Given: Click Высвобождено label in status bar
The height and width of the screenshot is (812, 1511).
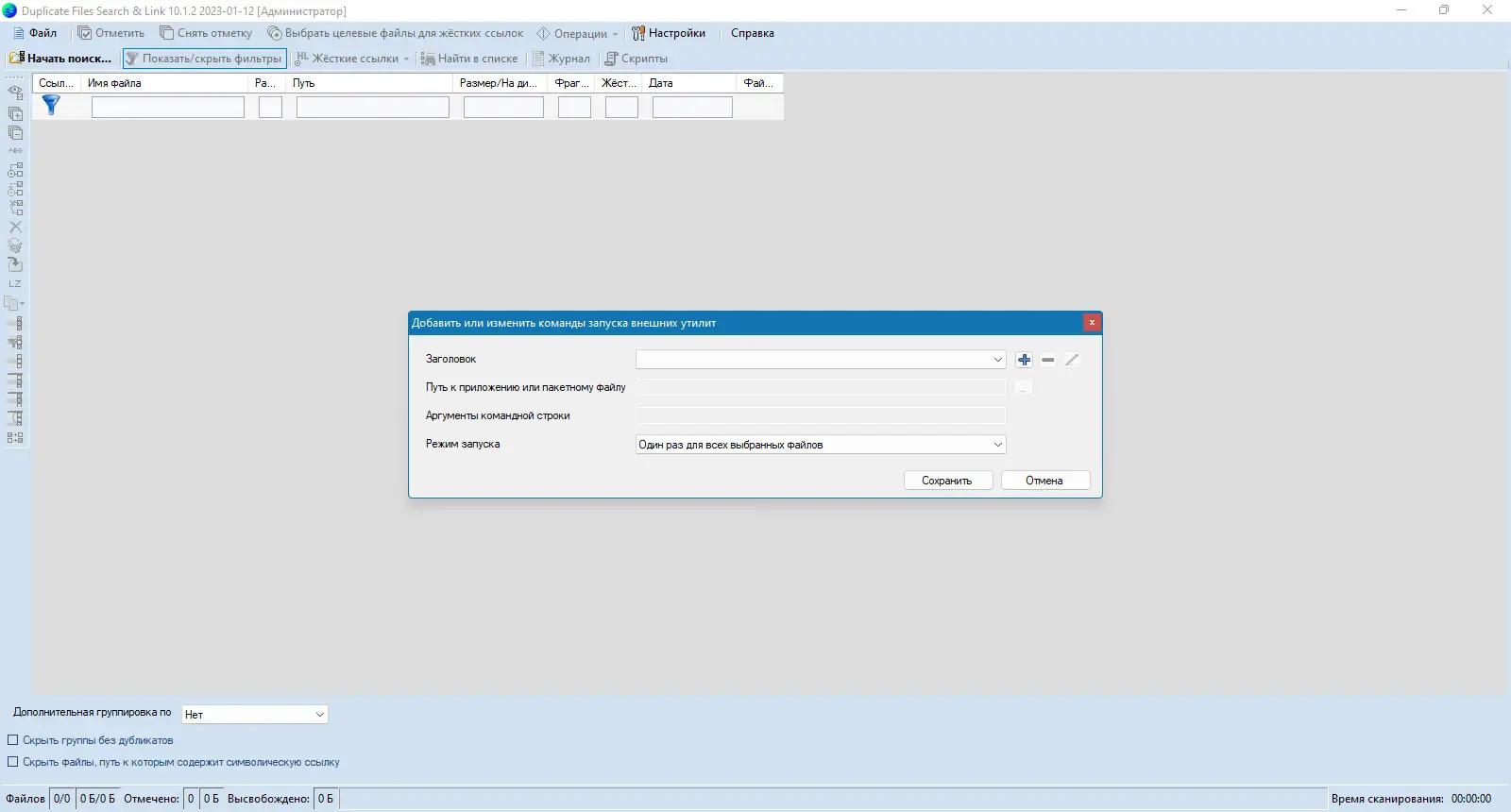Looking at the screenshot, I should coord(268,799).
